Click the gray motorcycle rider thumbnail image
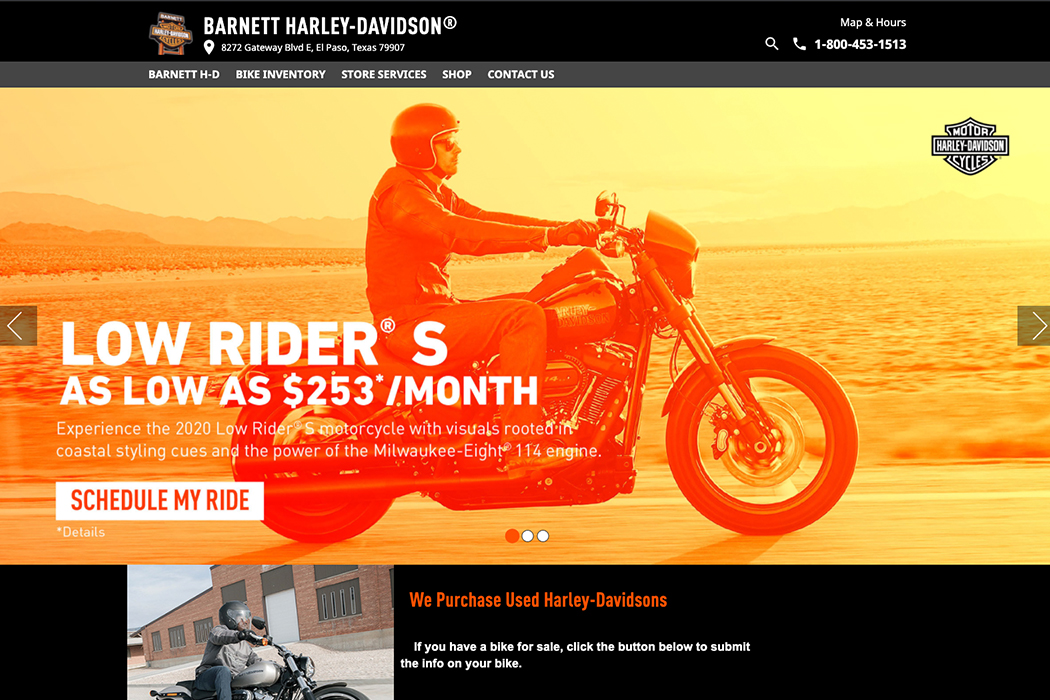This screenshot has height=700, width=1050. tap(260, 632)
